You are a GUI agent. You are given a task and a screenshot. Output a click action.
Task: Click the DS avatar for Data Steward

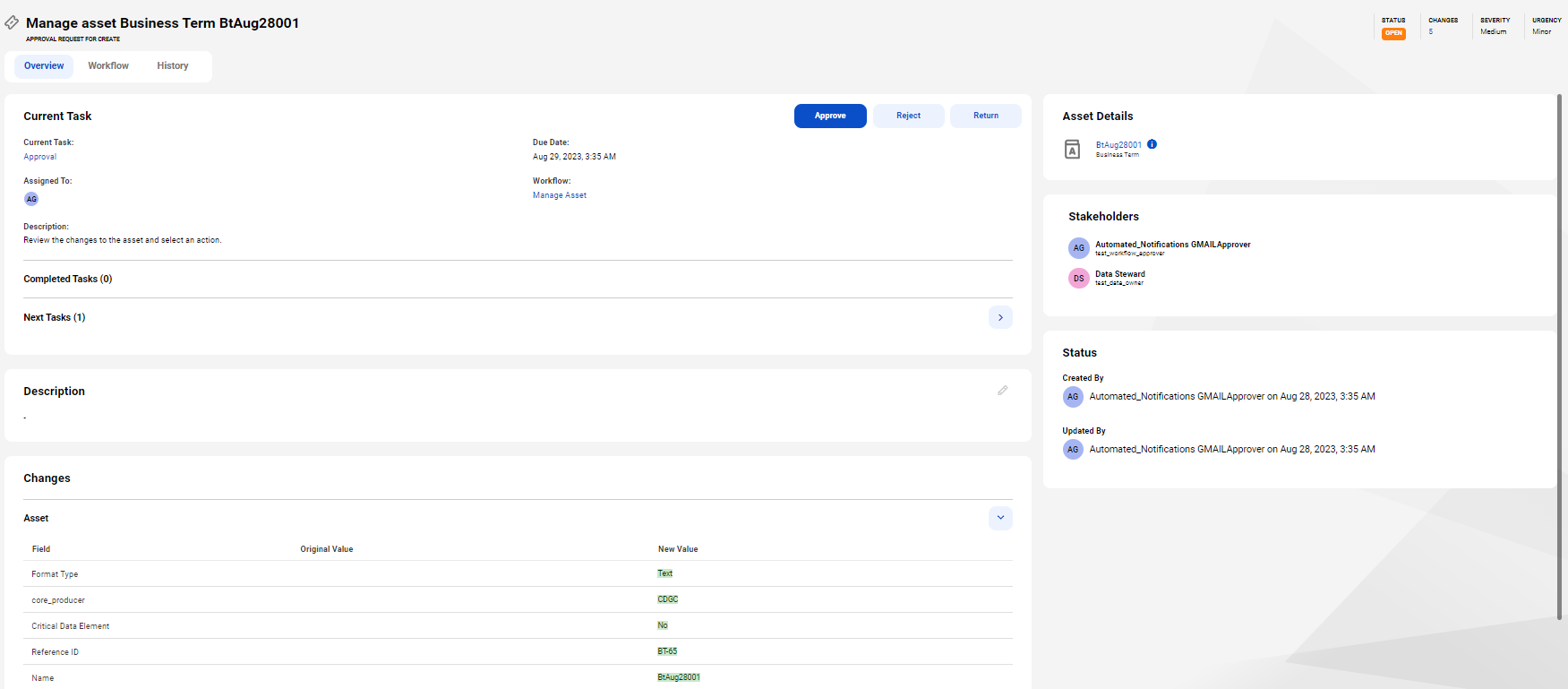1078,279
